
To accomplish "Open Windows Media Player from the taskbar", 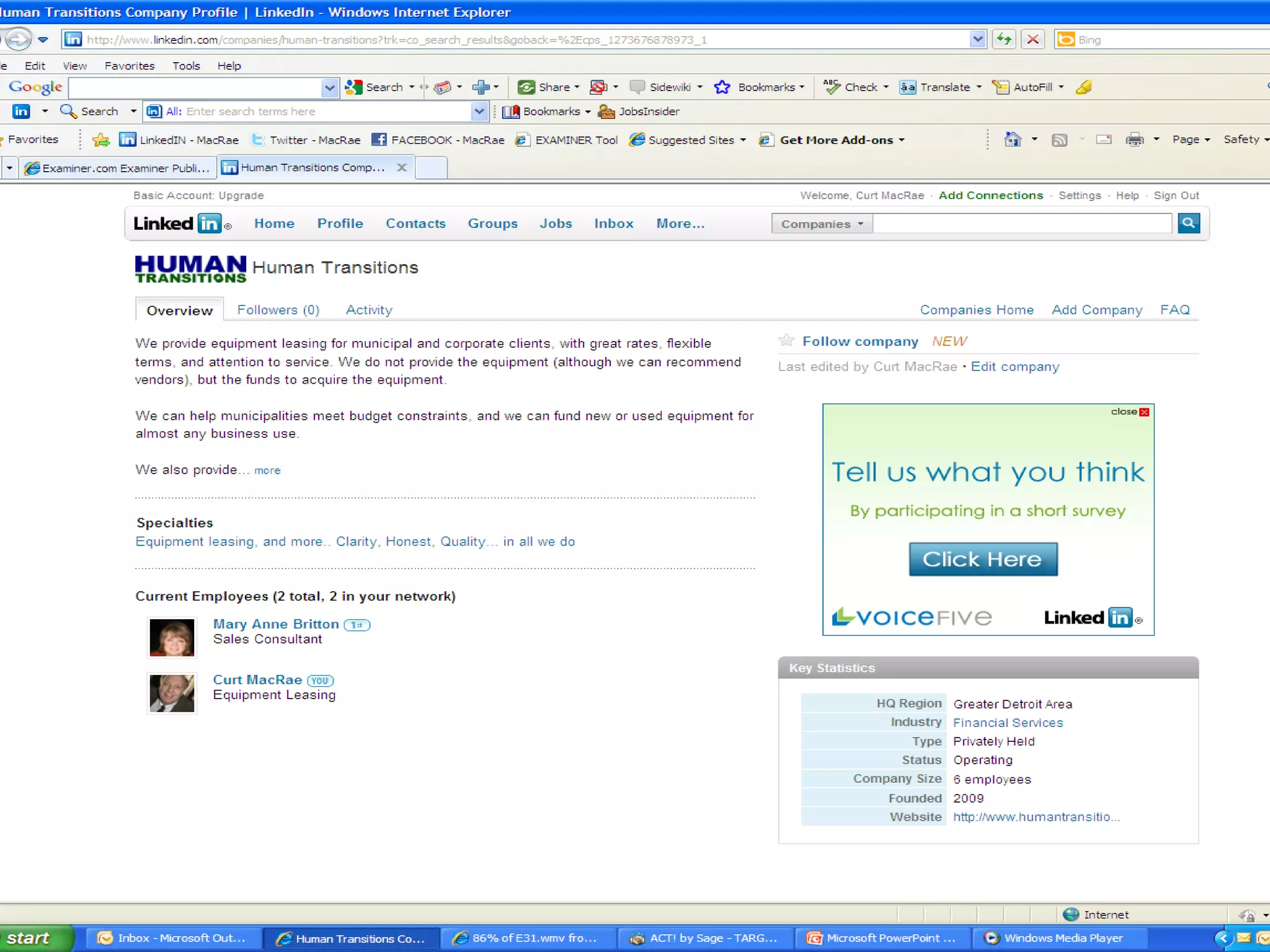I will point(1060,938).
